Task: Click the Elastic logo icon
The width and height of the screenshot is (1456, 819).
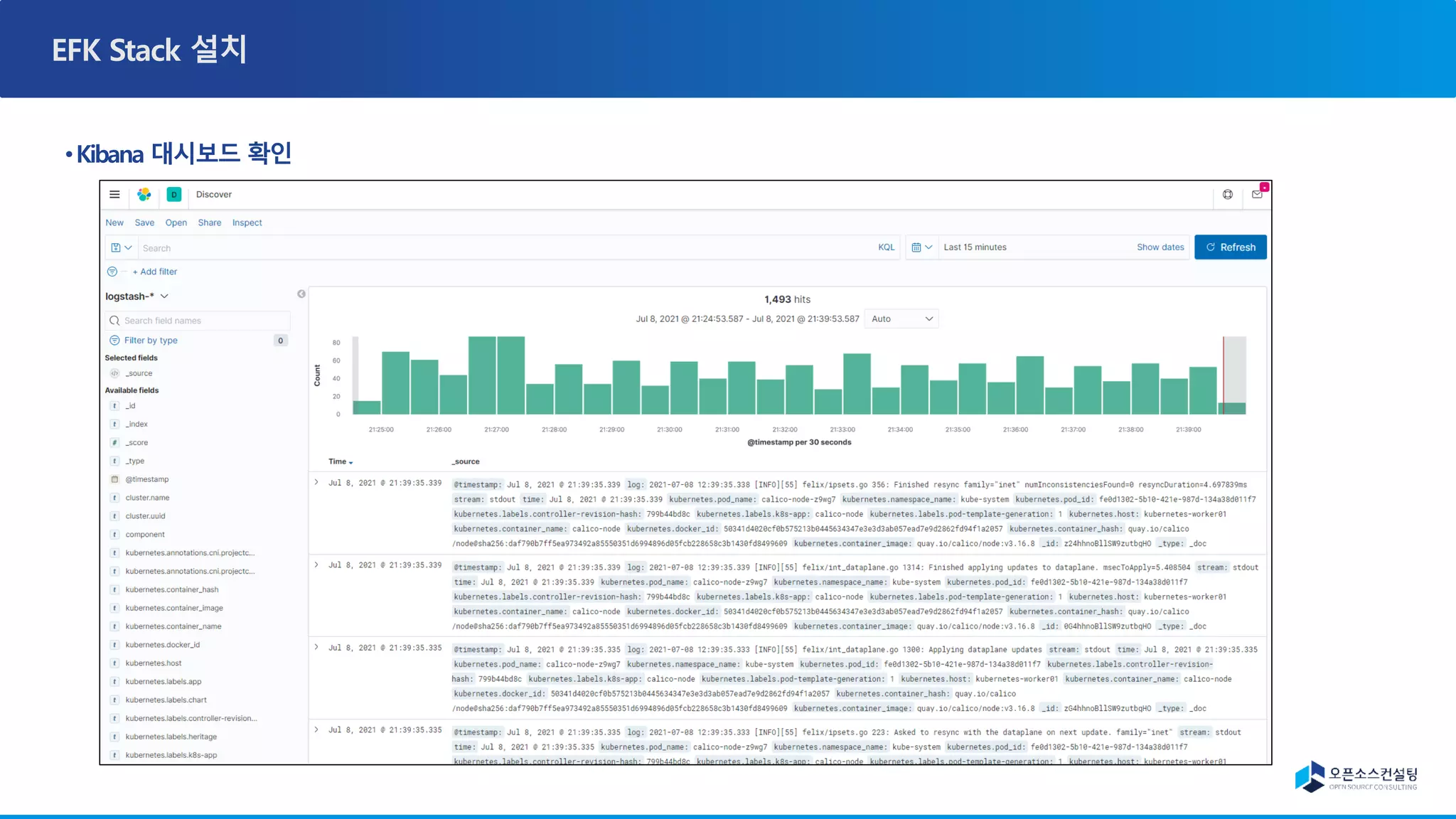Action: (x=144, y=194)
